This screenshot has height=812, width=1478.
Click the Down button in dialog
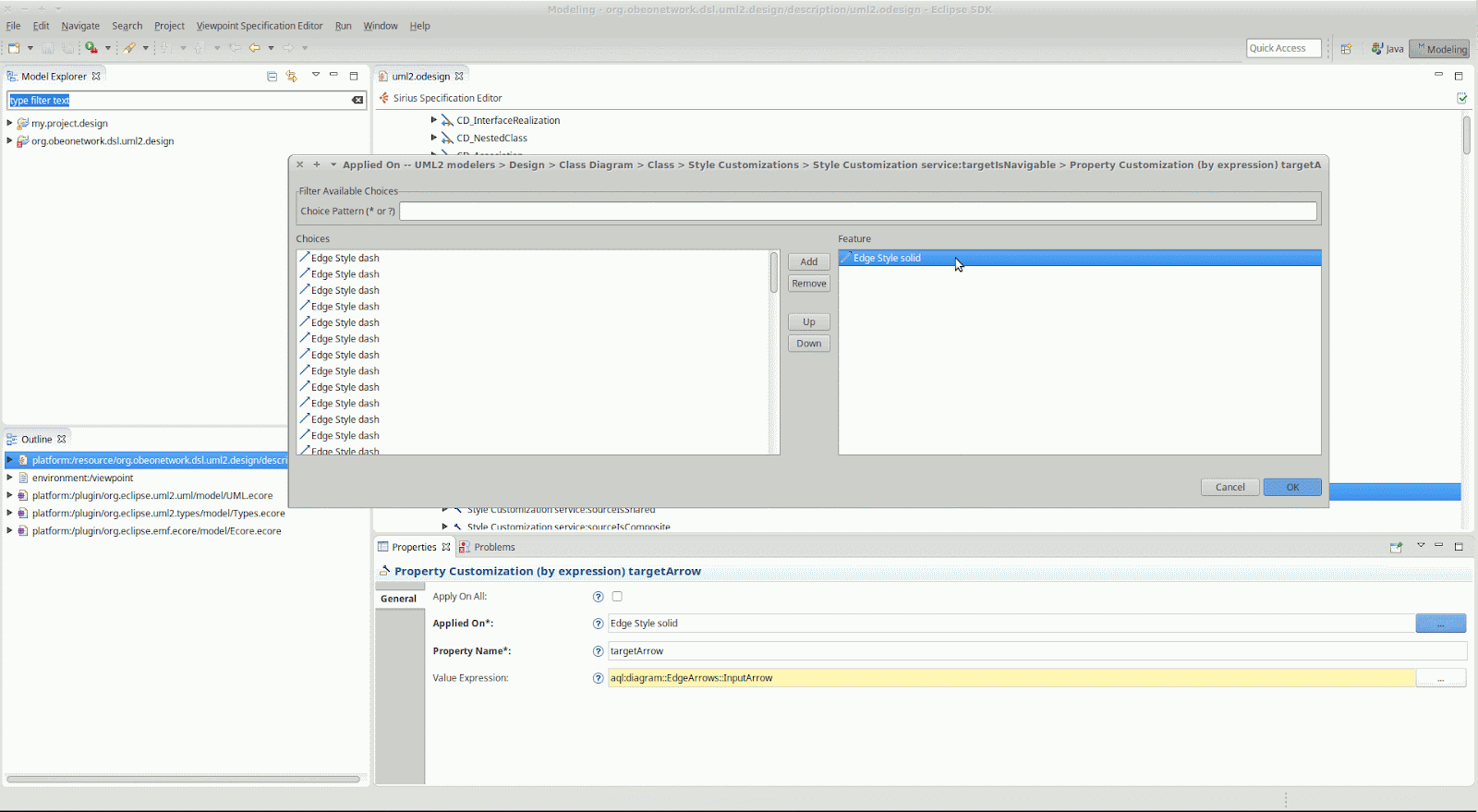809,344
